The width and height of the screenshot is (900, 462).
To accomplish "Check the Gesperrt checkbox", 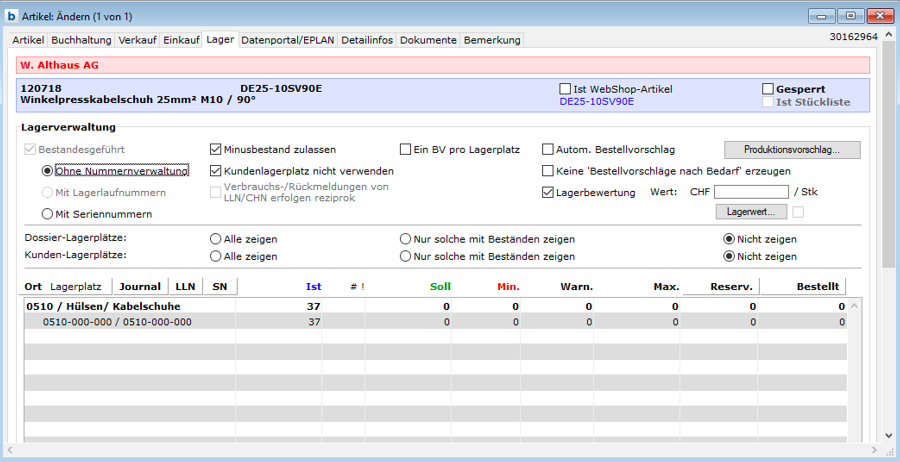I will point(769,89).
